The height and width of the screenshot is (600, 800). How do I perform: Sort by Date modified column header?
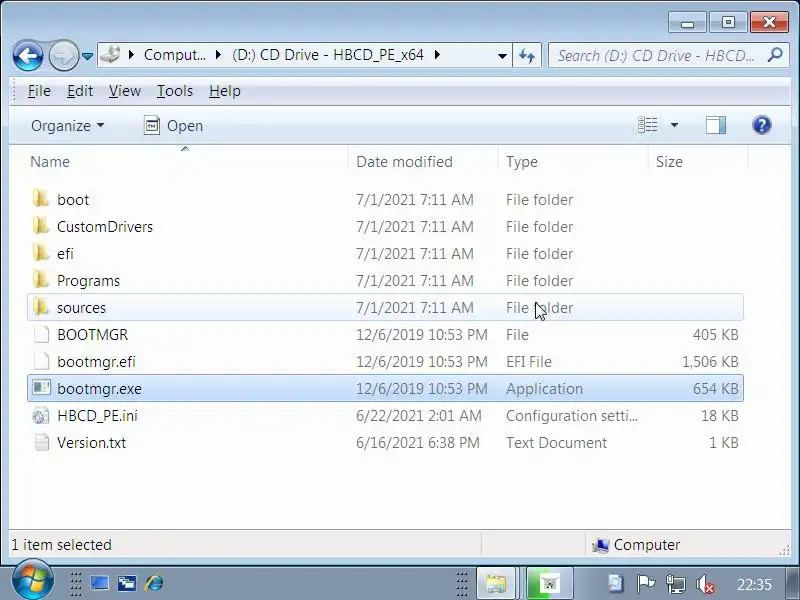[x=423, y=162]
